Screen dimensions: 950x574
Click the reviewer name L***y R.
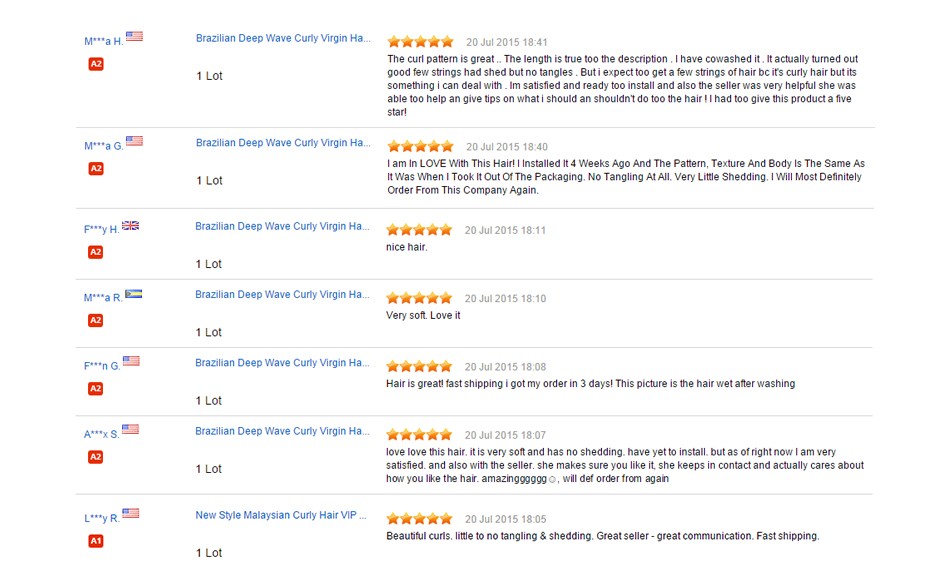[102, 519]
